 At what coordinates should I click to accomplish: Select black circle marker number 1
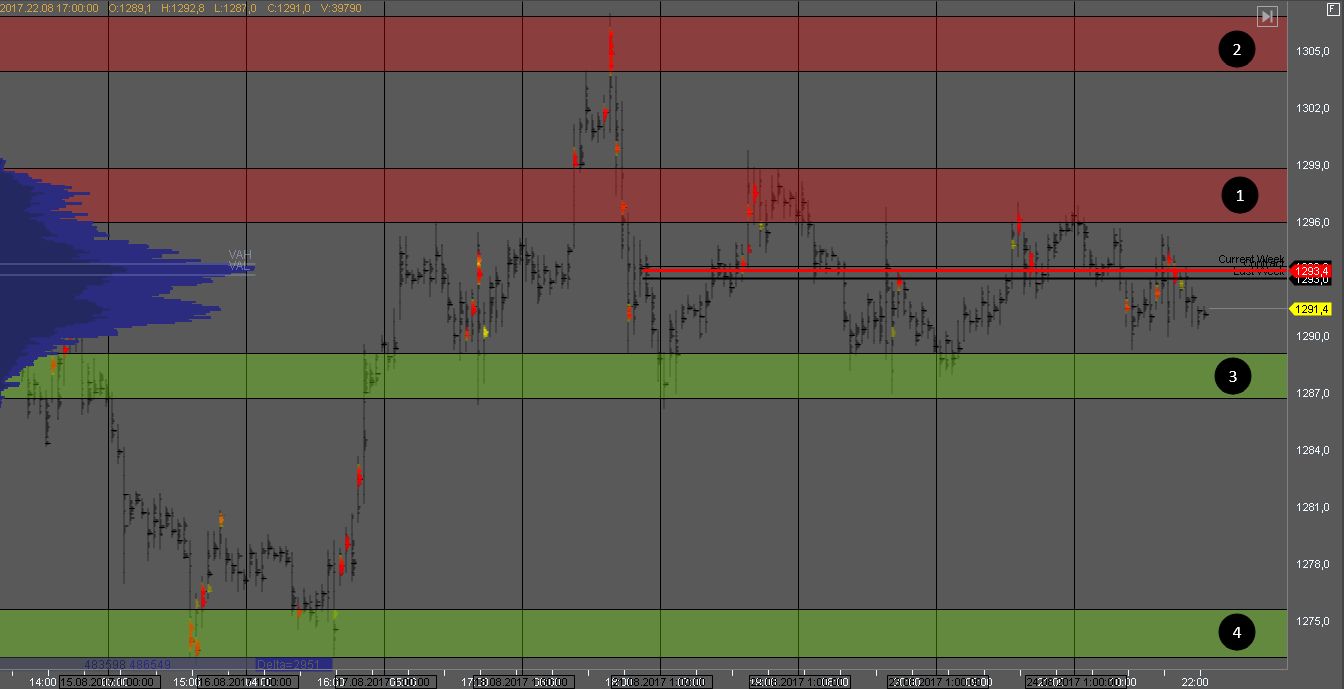pyautogui.click(x=1240, y=196)
